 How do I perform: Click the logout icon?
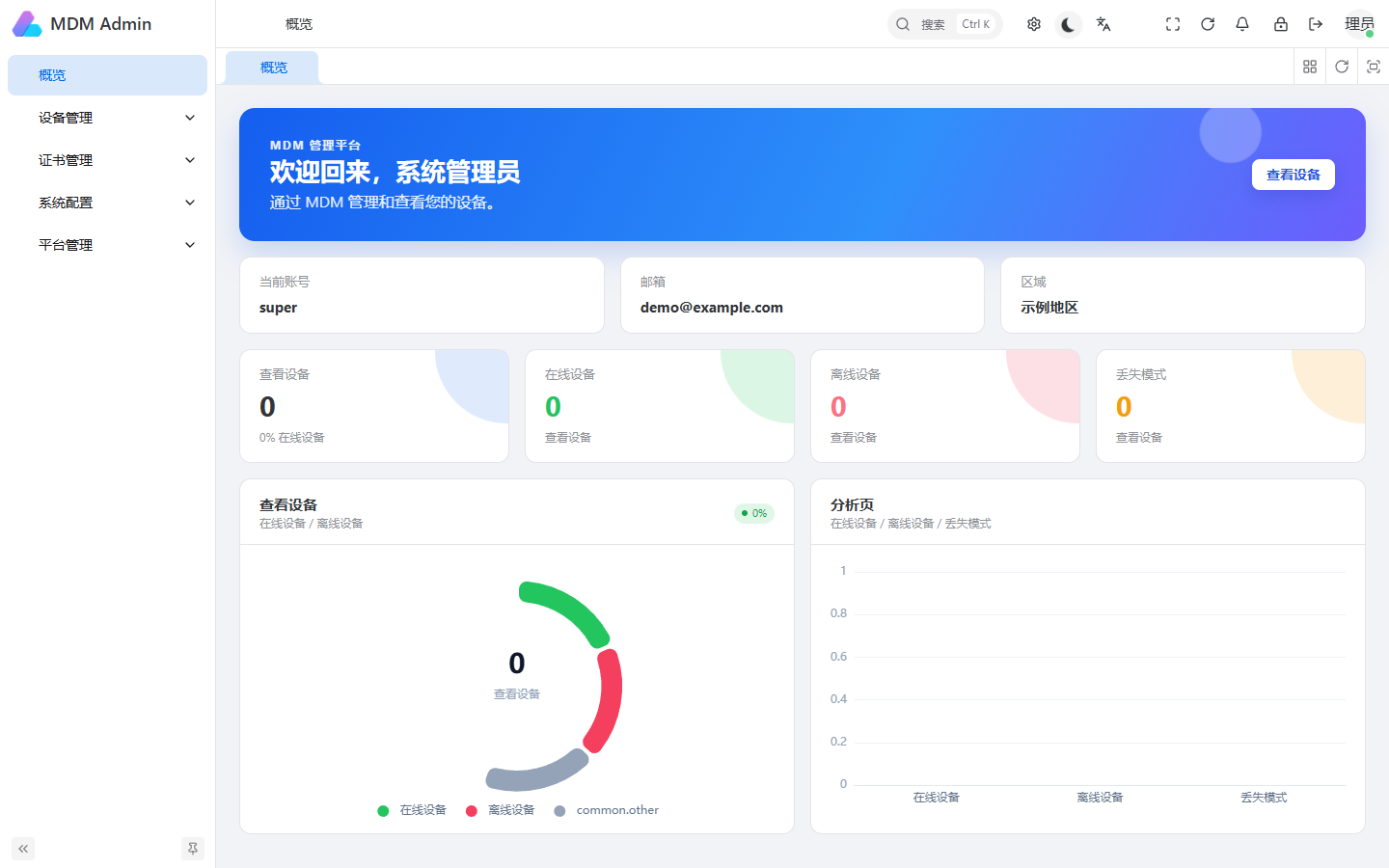click(x=1316, y=24)
